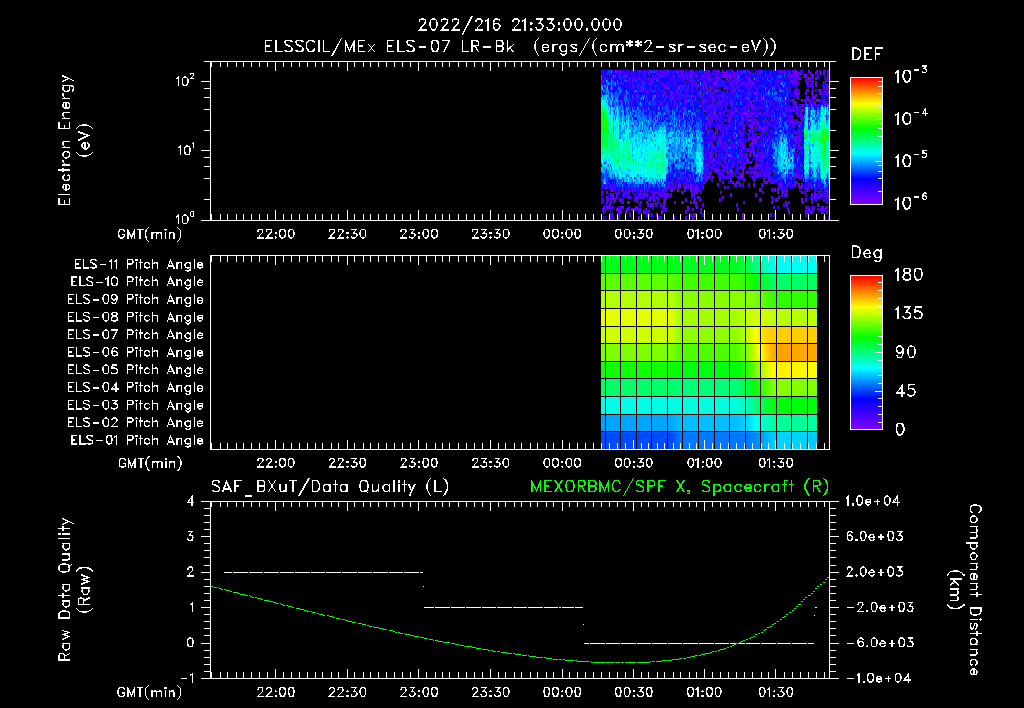Image resolution: width=1024 pixels, height=708 pixels.
Task: Click the Raw Data Quality (Raw) axis label
Action: 74,590
